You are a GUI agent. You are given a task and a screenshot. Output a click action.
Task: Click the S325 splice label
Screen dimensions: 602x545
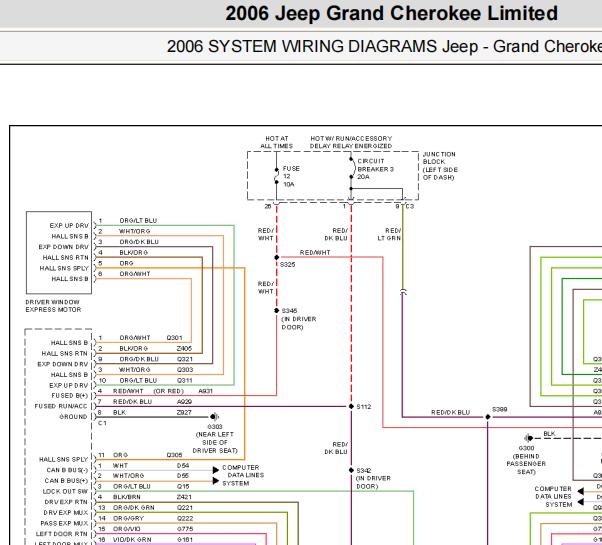pyautogui.click(x=288, y=264)
